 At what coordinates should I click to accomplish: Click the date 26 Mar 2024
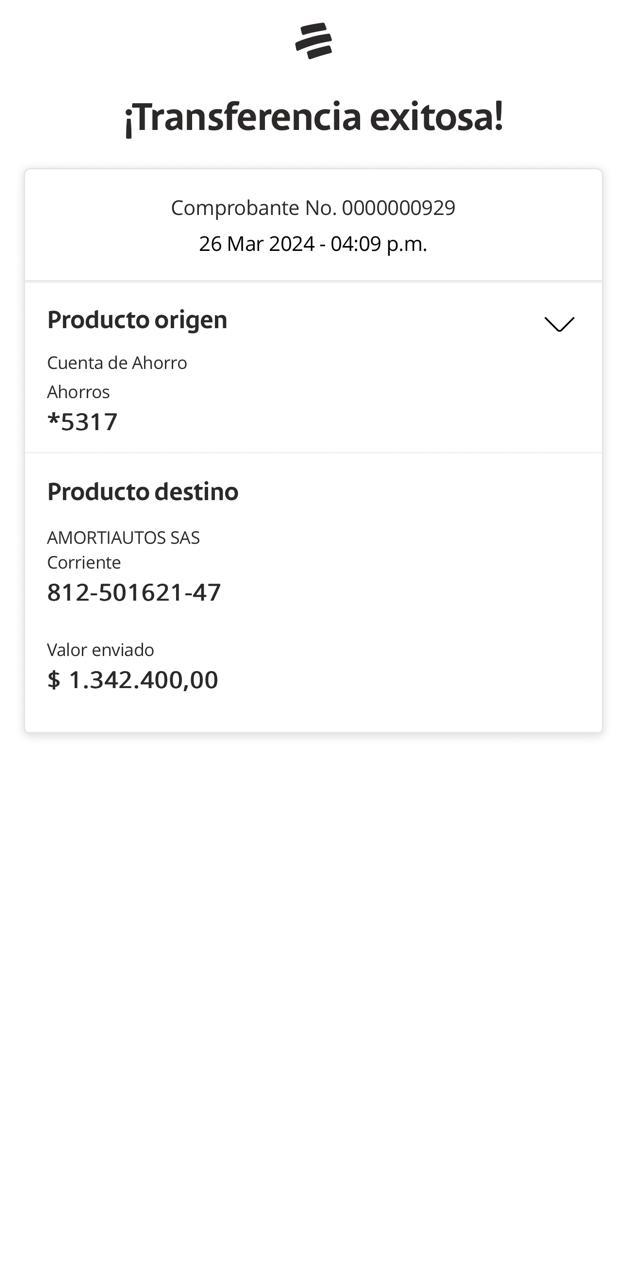pyautogui.click(x=256, y=244)
